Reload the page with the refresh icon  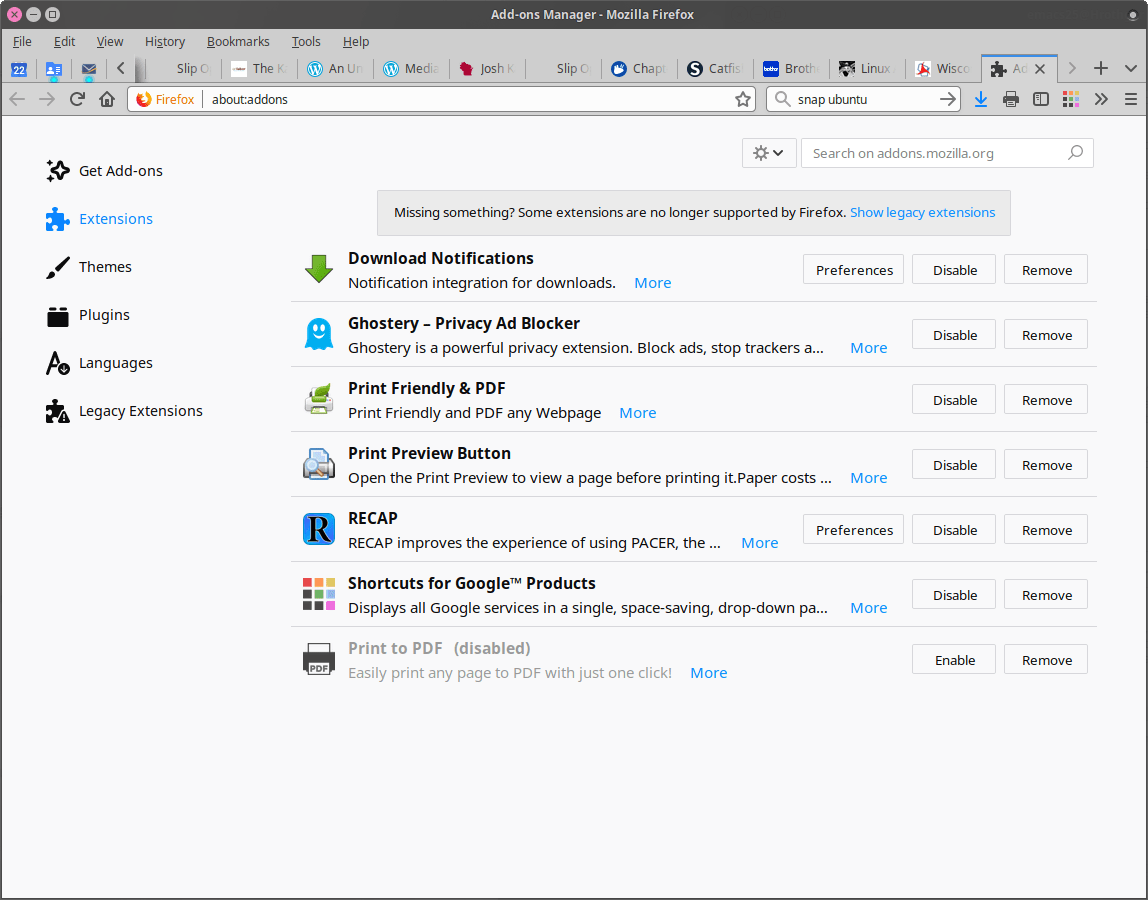[x=77, y=99]
